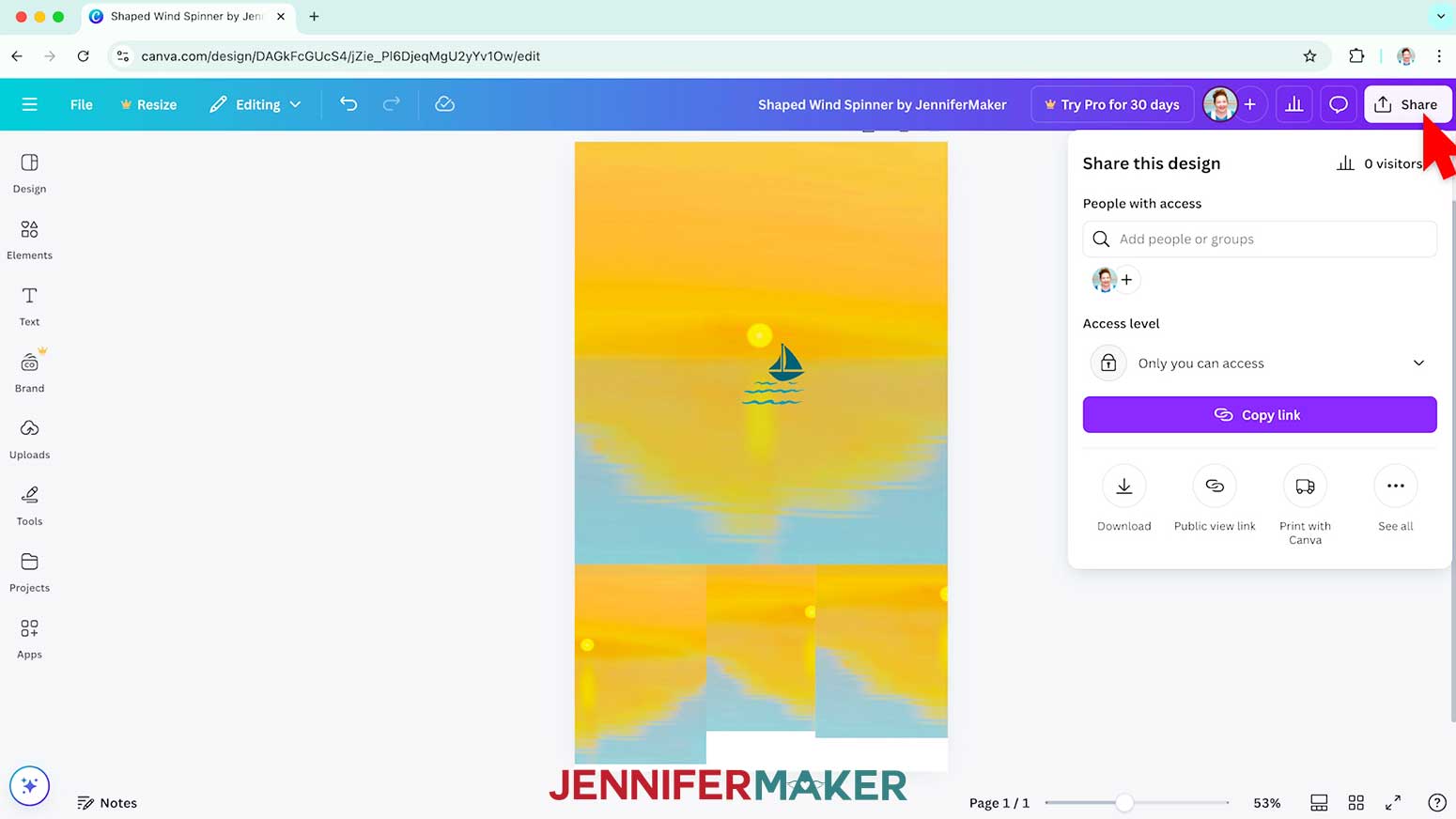The width and height of the screenshot is (1456, 819).
Task: Open the Design side panel
Action: pos(29,174)
